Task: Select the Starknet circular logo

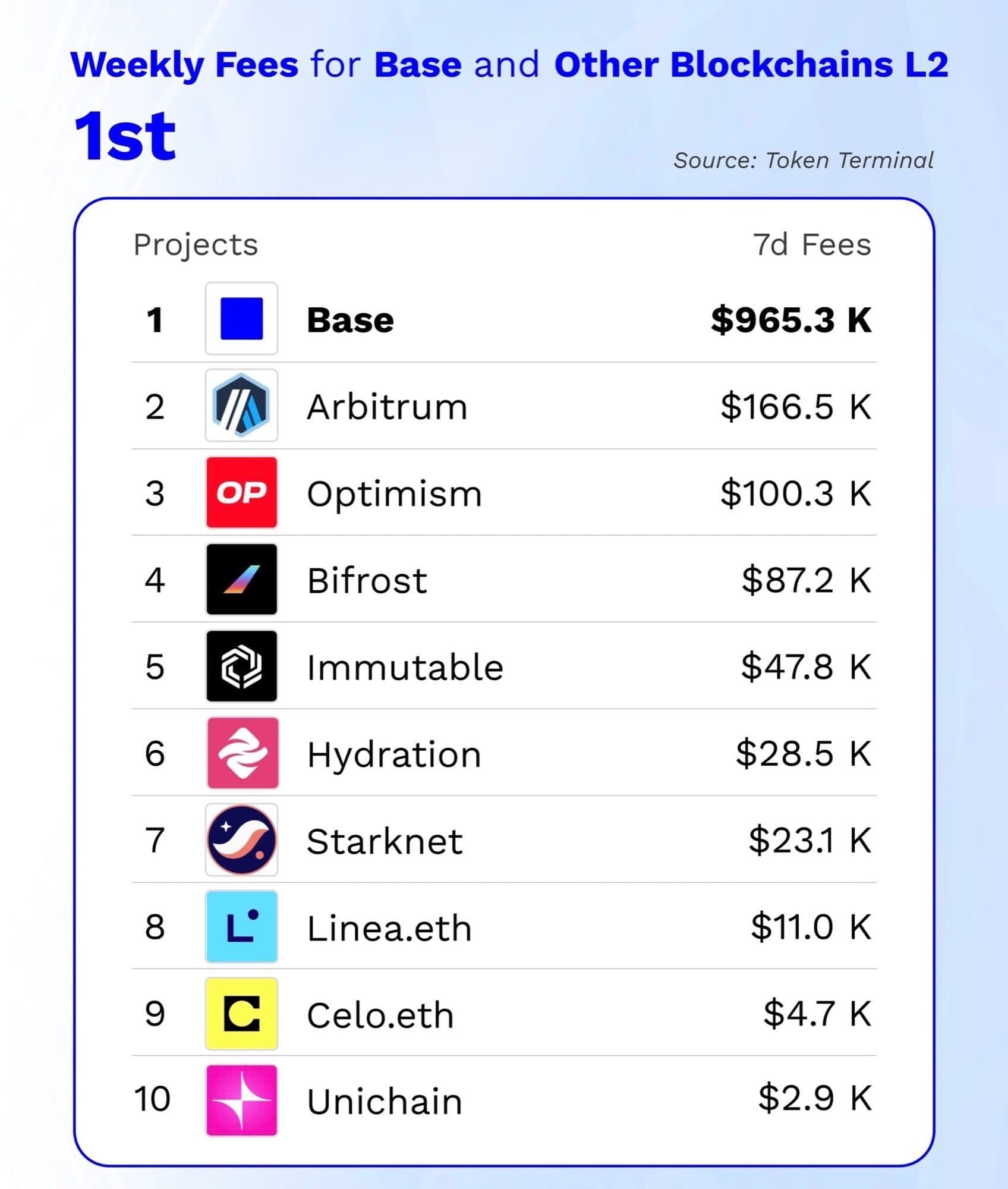Action: [x=241, y=839]
